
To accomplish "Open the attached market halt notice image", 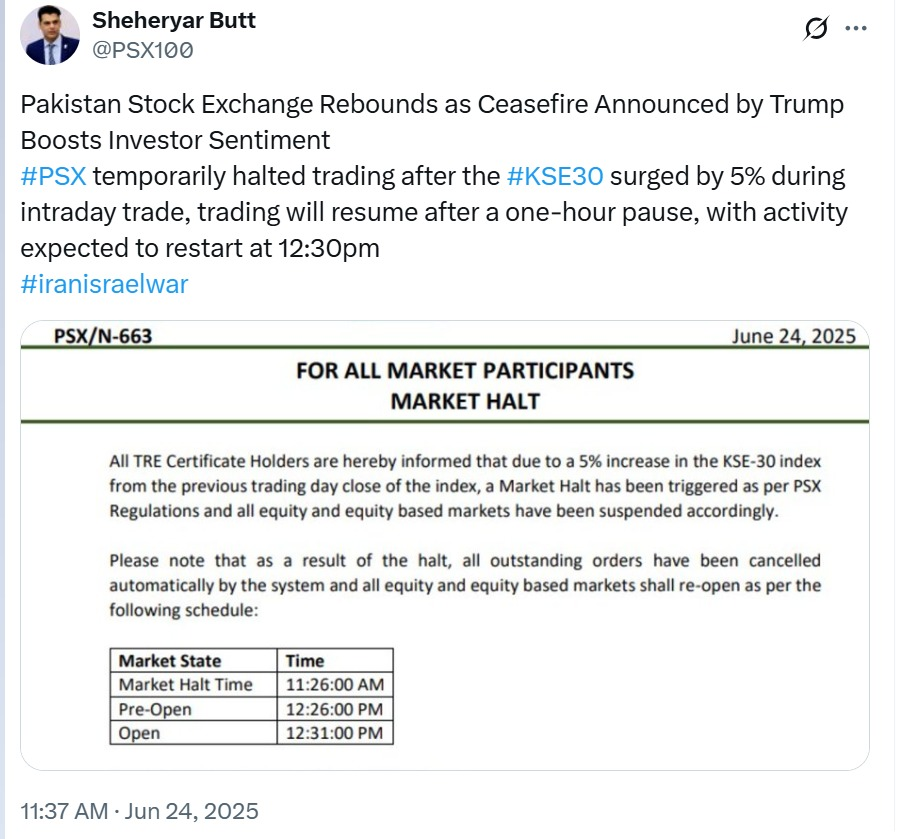I will 445,545.
